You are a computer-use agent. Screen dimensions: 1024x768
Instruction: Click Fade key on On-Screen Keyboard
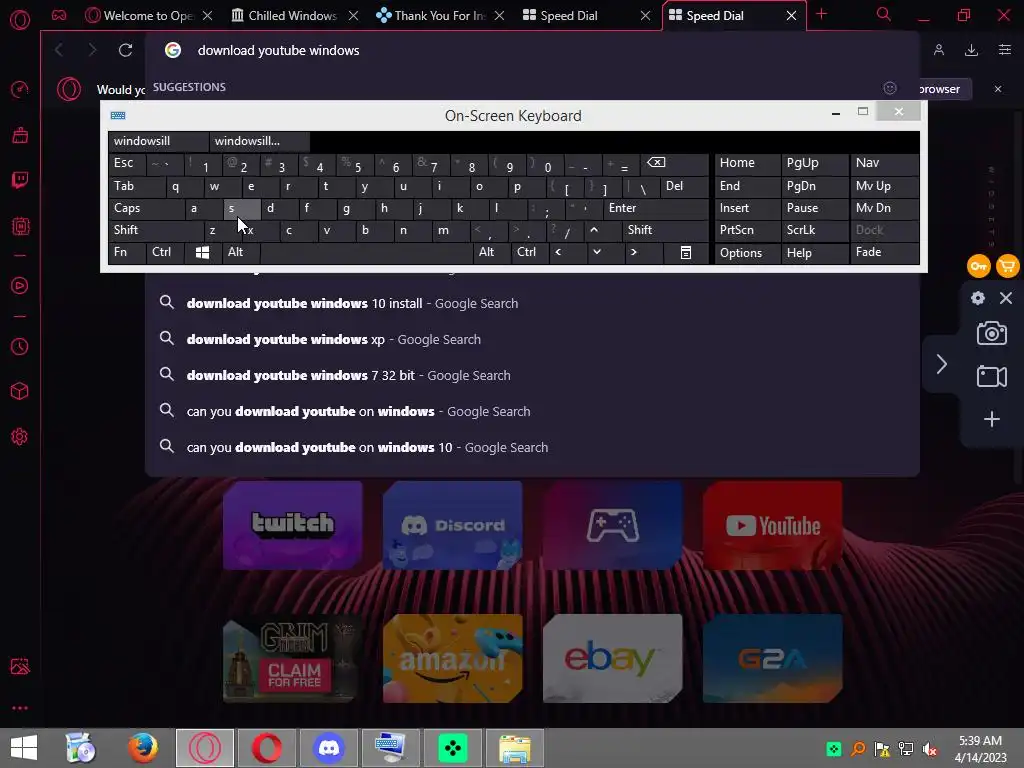click(884, 253)
